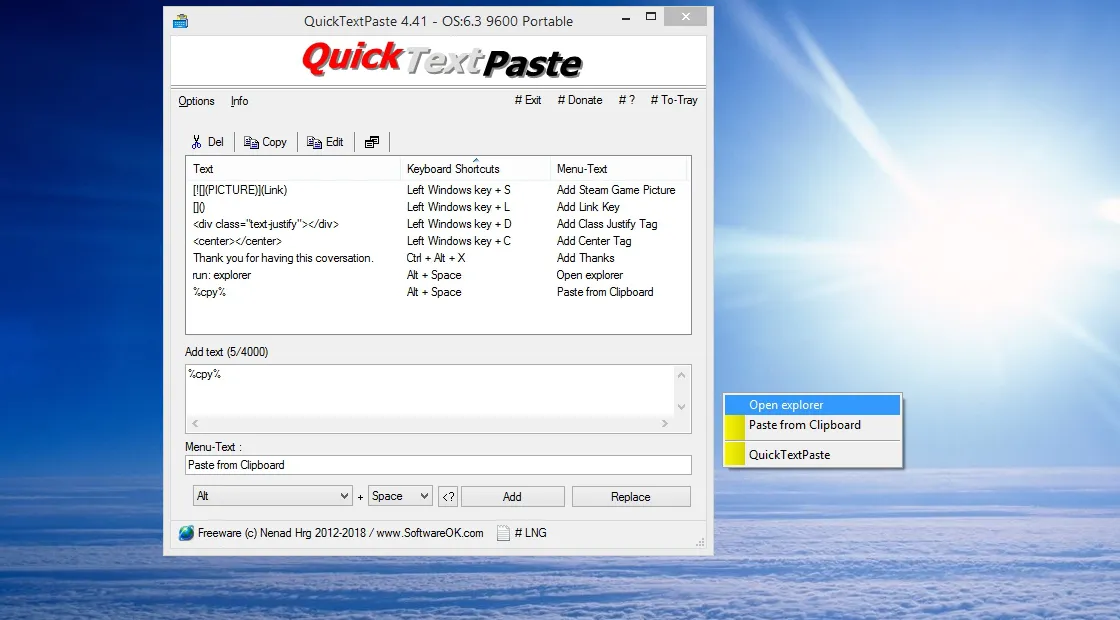This screenshot has width=1120, height=620.
Task: Select the 'run: explorer' list row
Action: (438, 275)
